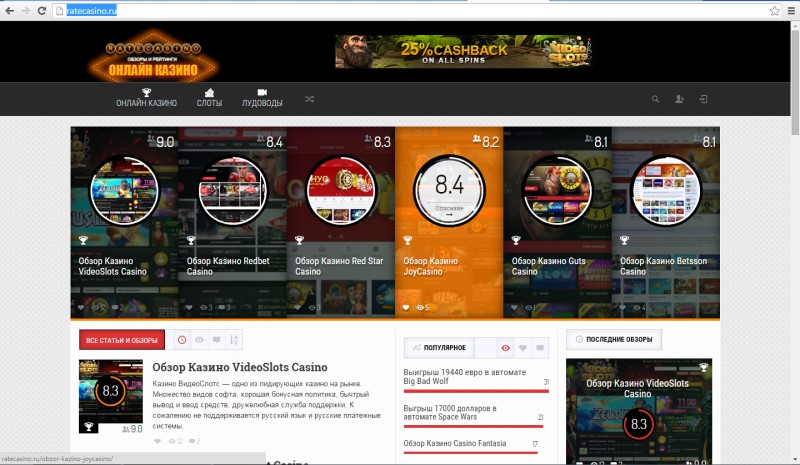Select the Популярное tab

[x=439, y=348]
